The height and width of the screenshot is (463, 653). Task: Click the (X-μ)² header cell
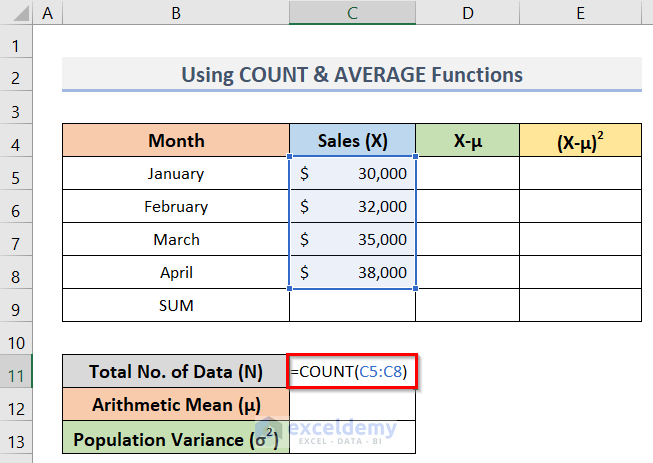coord(580,141)
